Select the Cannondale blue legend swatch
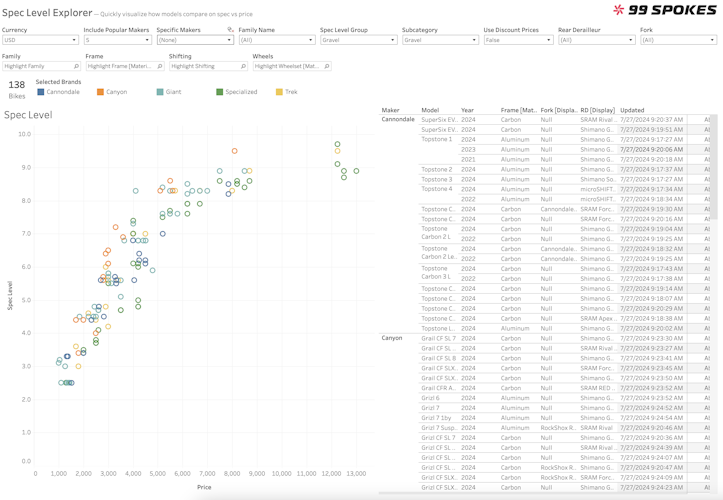This screenshot has width=723, height=500. pos(41,92)
